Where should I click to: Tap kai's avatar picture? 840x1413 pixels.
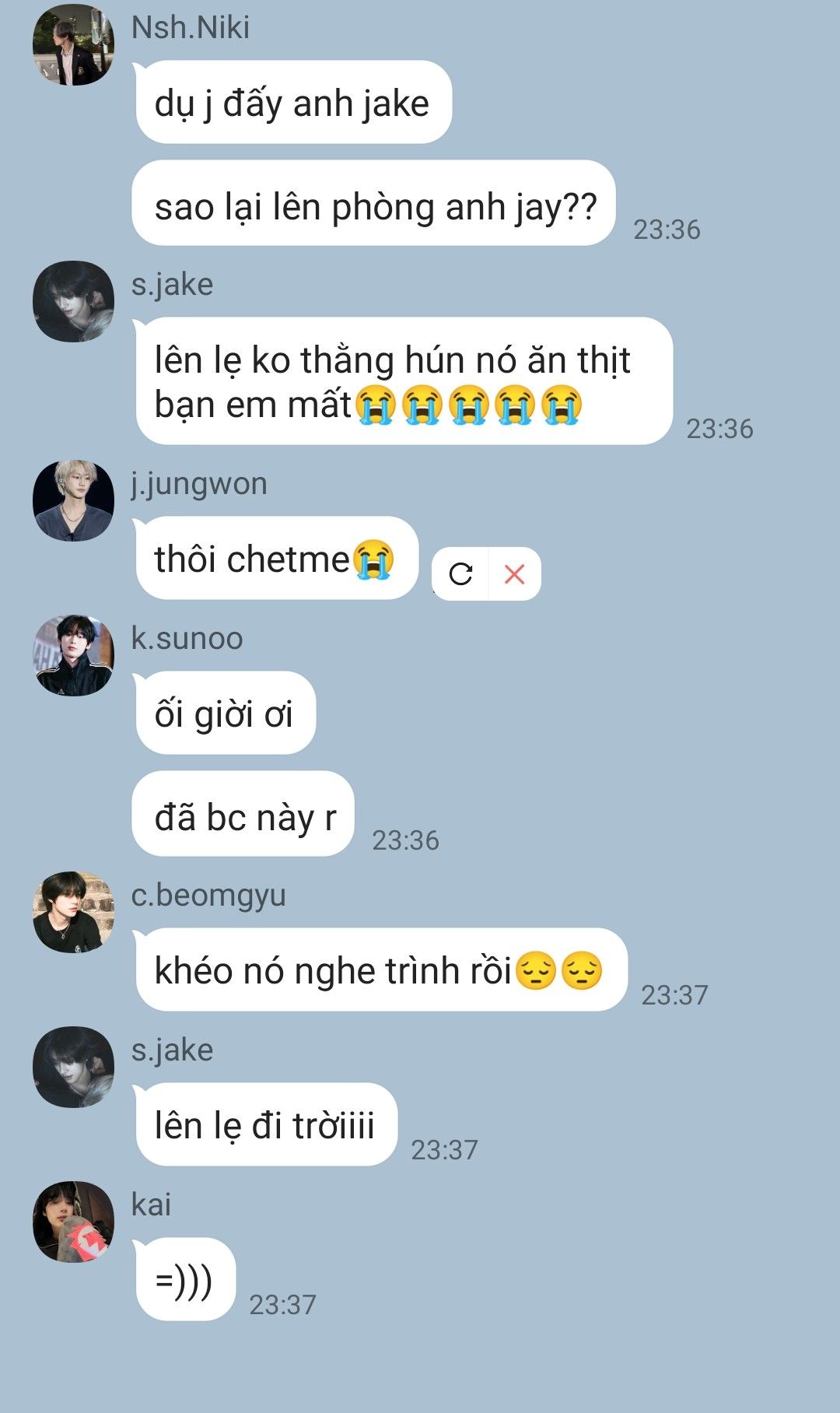pos(73,1222)
